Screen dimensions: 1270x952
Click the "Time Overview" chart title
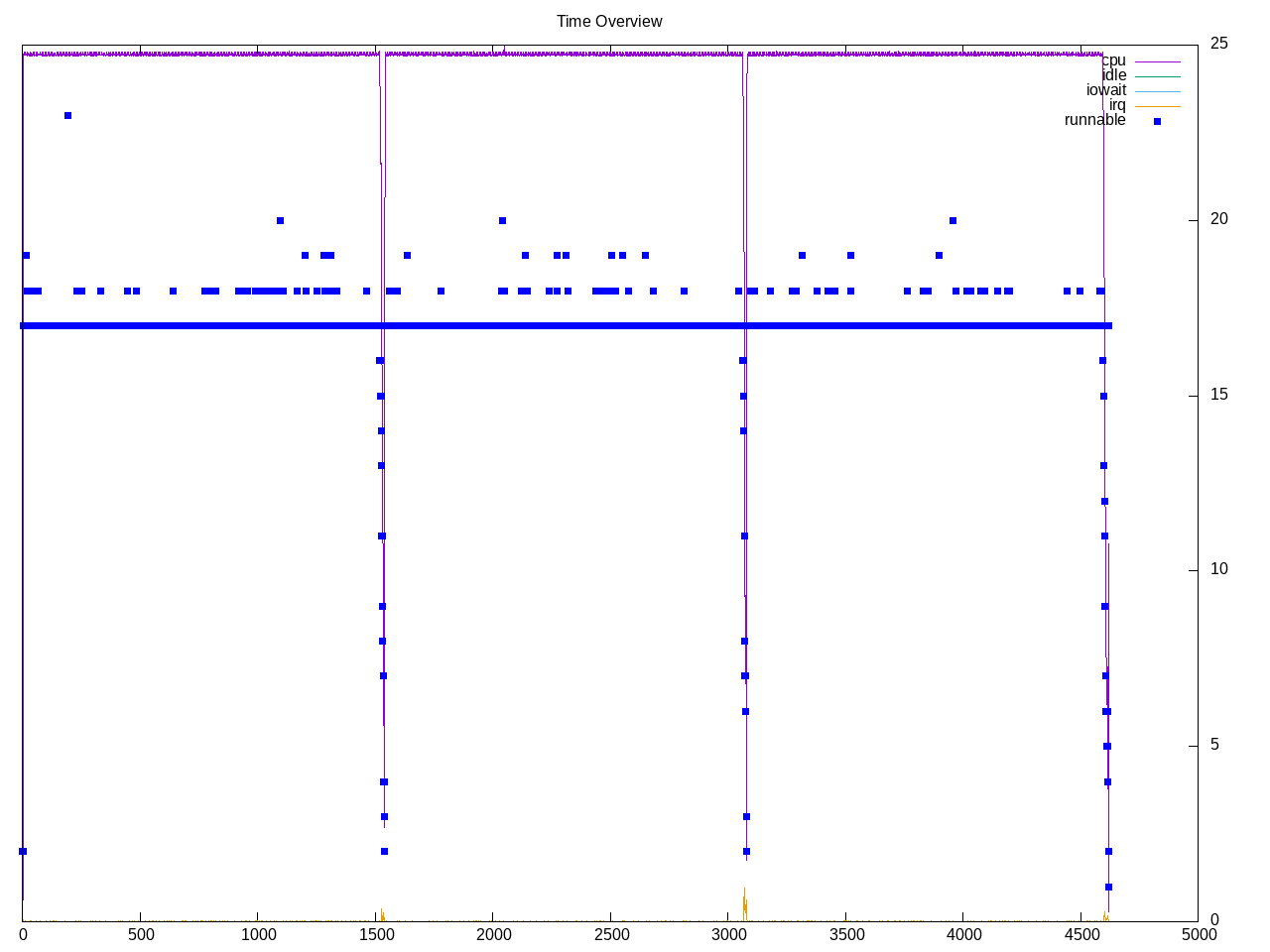pos(609,21)
